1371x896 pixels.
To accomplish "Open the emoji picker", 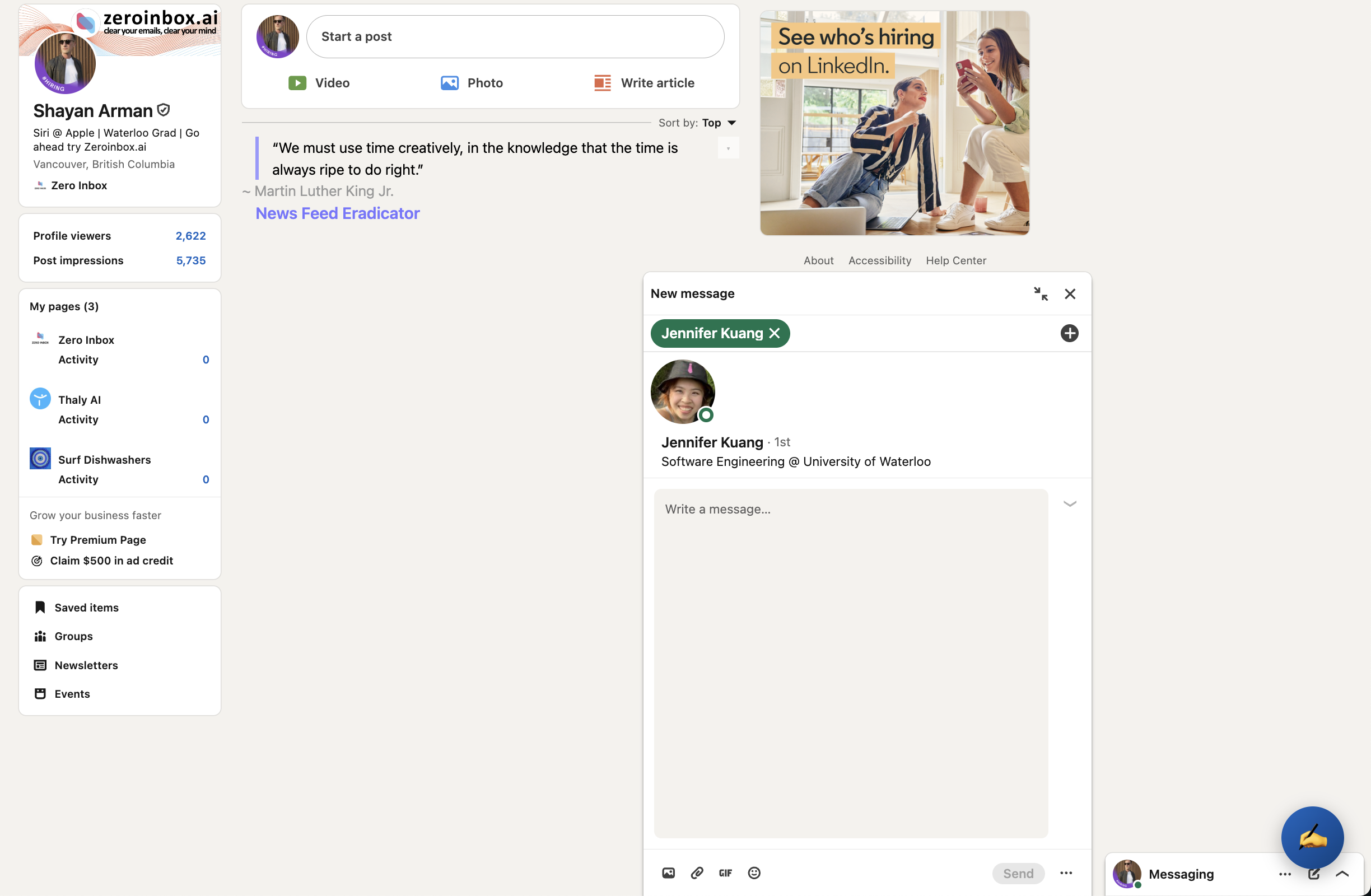I will 754,873.
